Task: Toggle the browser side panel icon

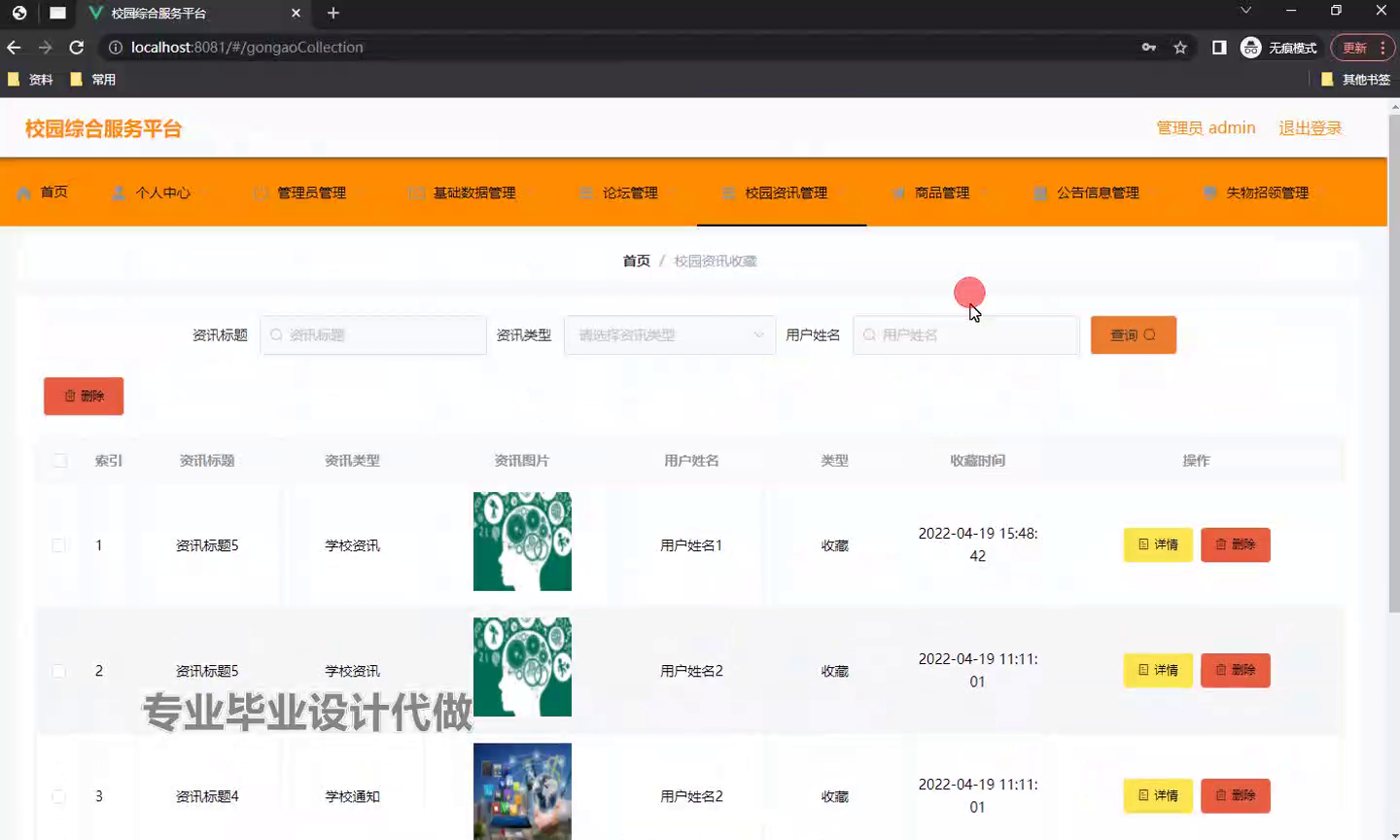Action: [x=1219, y=48]
